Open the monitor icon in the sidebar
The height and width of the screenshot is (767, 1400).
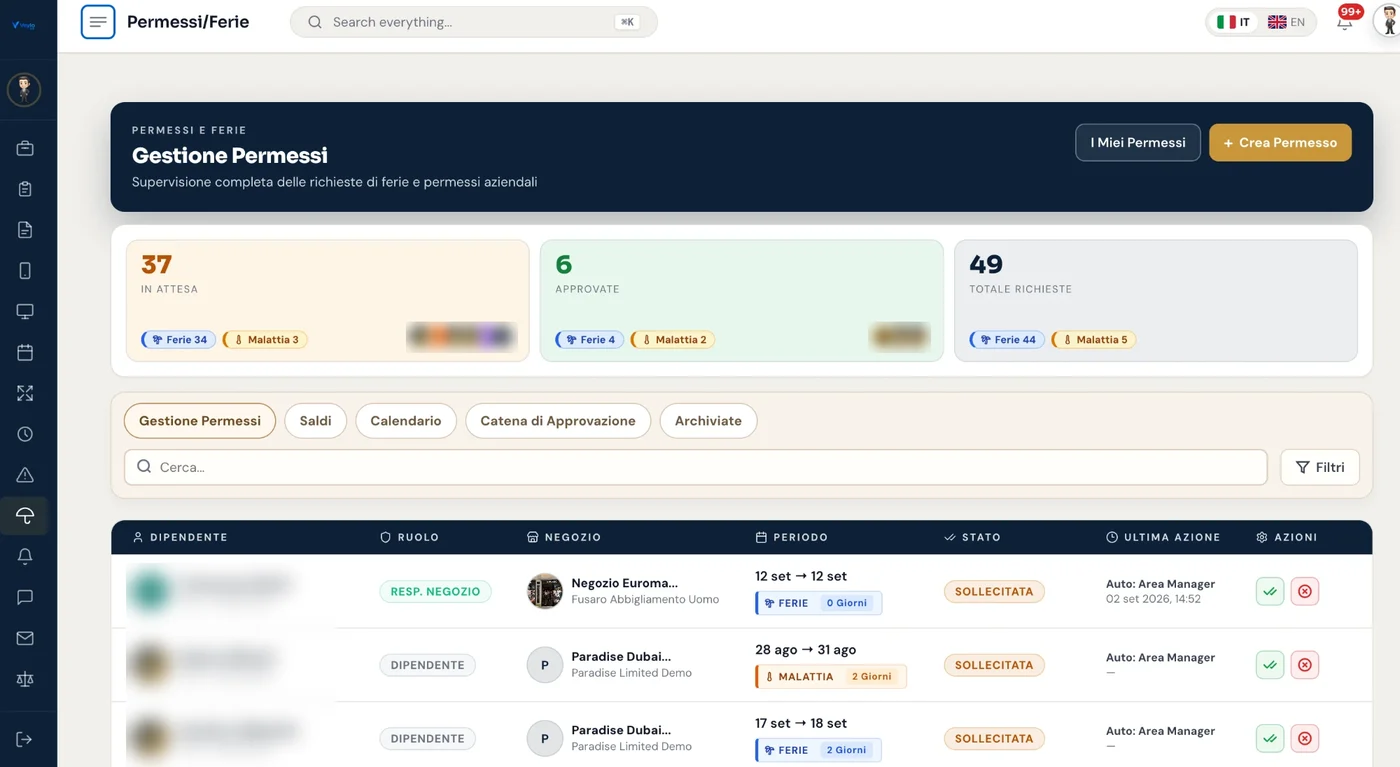point(25,312)
